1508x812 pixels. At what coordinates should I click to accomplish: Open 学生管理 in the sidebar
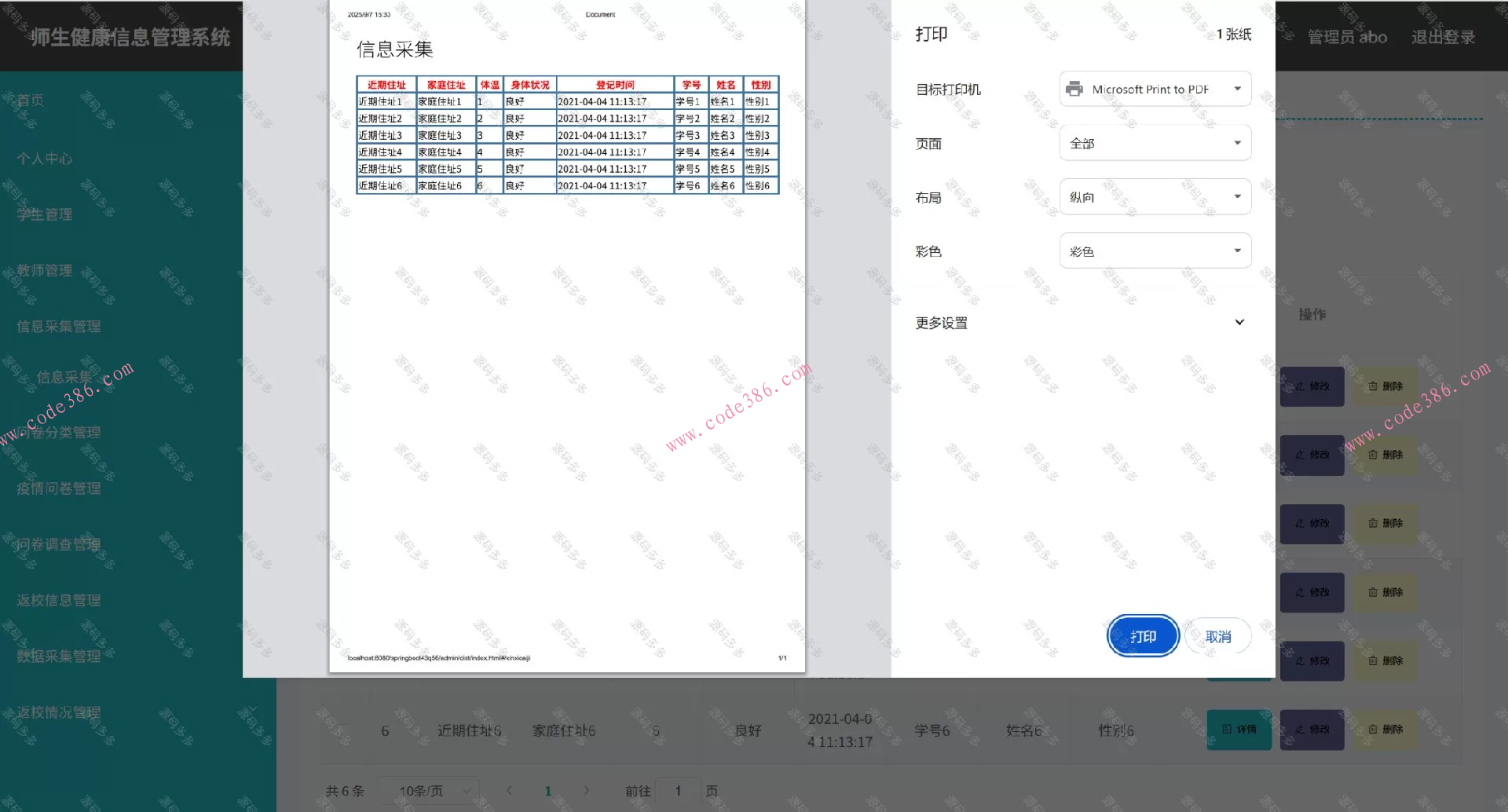click(44, 214)
